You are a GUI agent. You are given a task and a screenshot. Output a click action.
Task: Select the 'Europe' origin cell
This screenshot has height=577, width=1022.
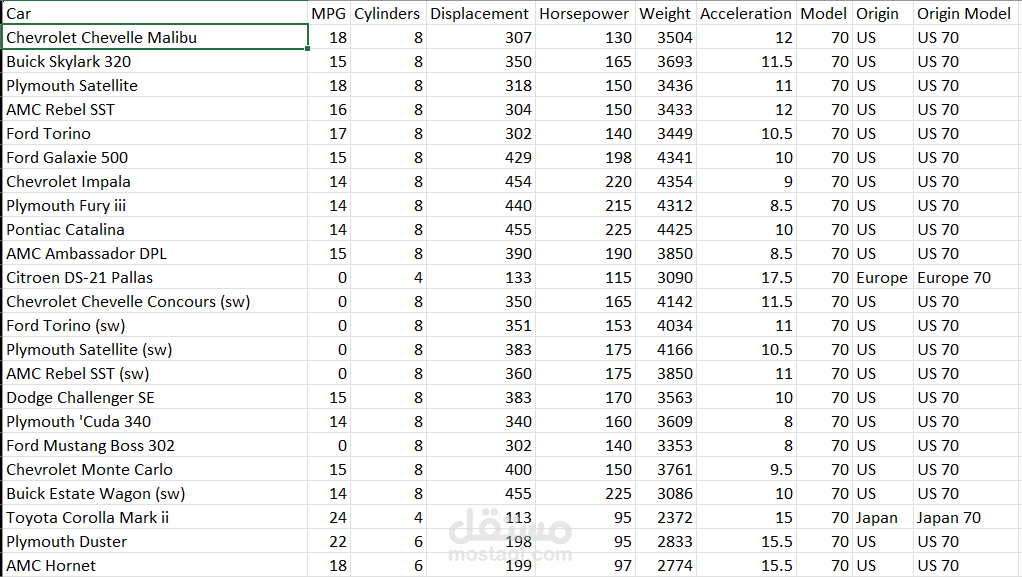tap(883, 278)
